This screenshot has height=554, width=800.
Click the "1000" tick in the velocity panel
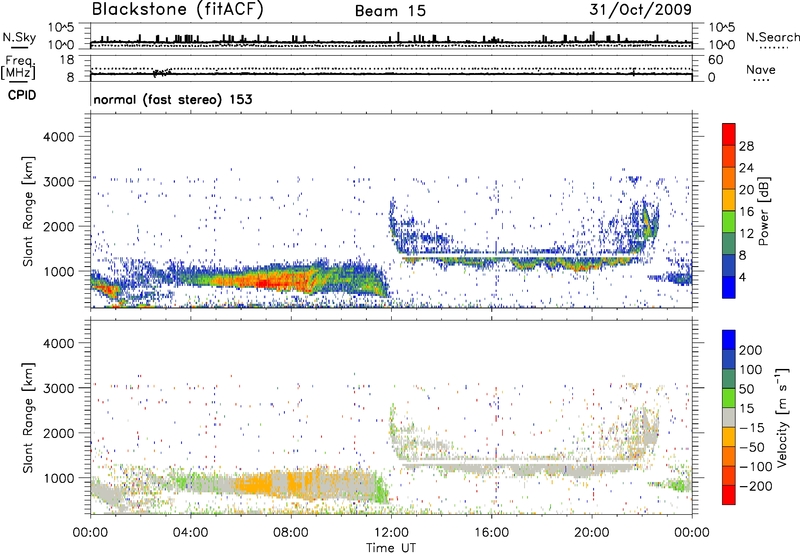pyautogui.click(x=58, y=478)
